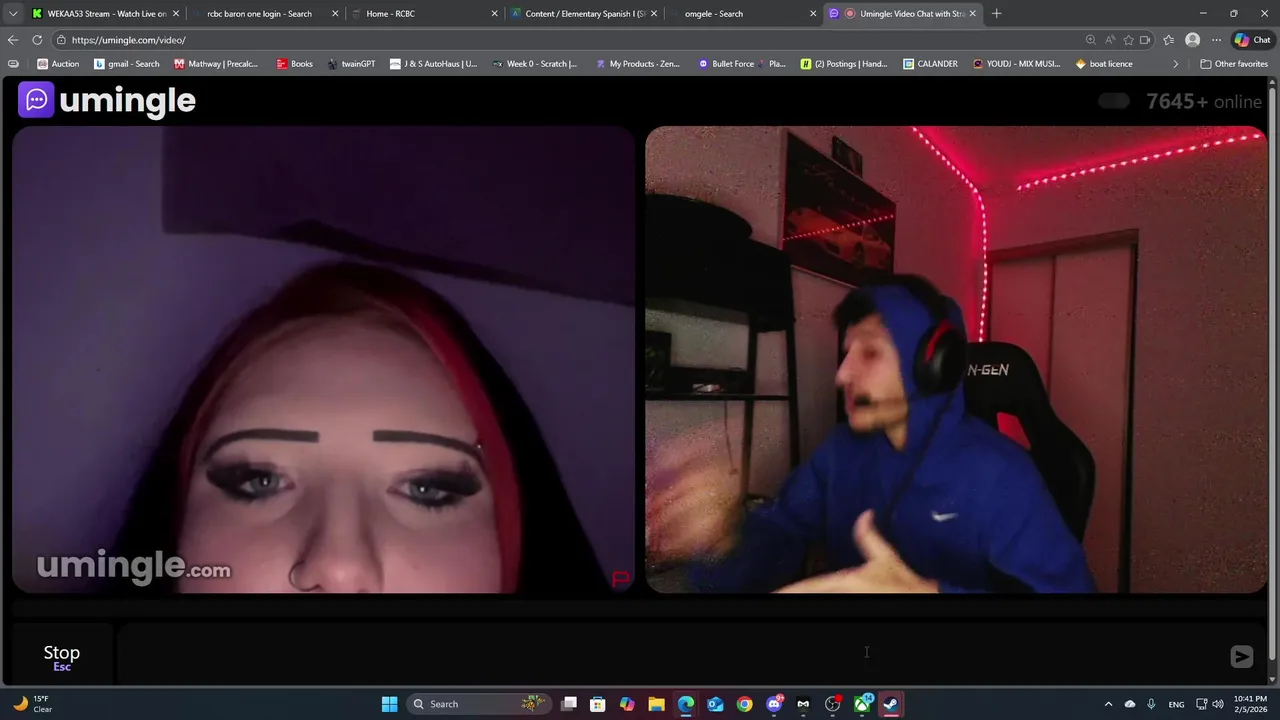The width and height of the screenshot is (1280, 720).
Task: Open Steam from taskbar
Action: [x=891, y=704]
